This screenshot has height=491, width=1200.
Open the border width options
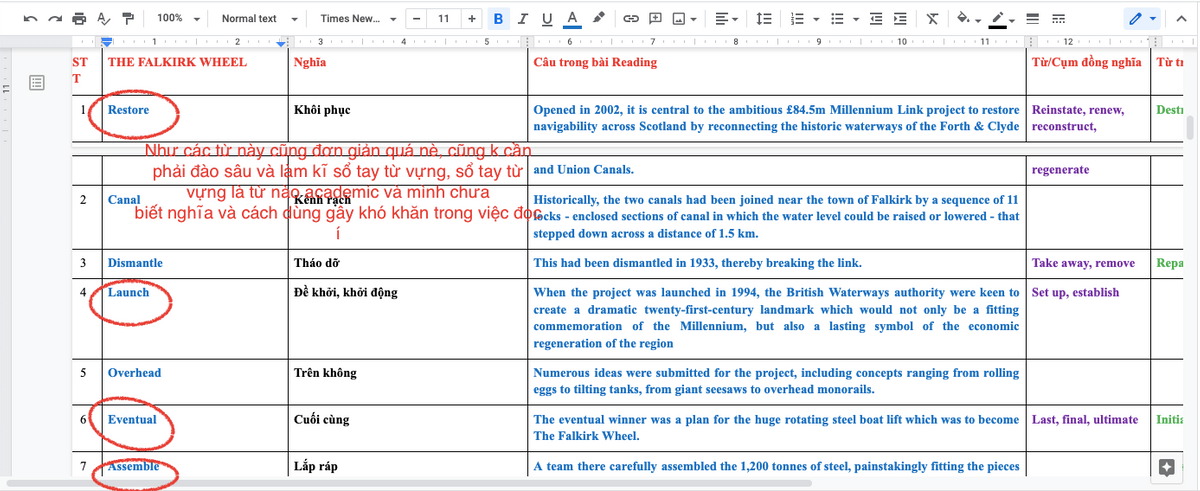coord(1033,18)
